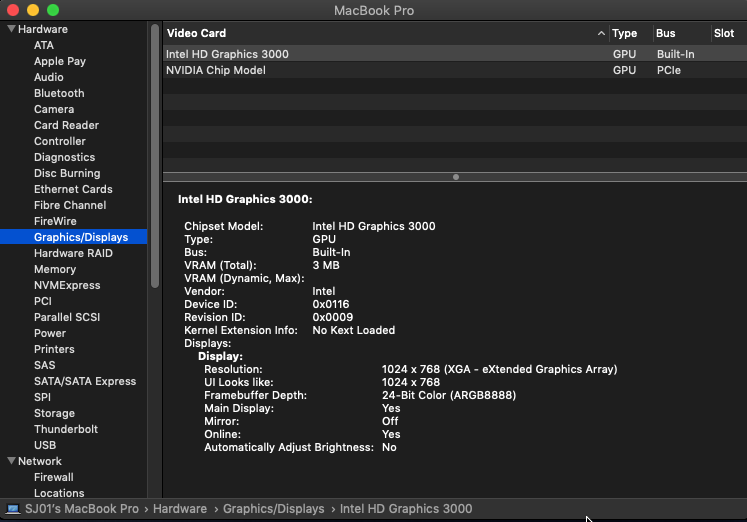Click the Revision ID value 0x0009
This screenshot has width=747, height=522.
[333, 317]
